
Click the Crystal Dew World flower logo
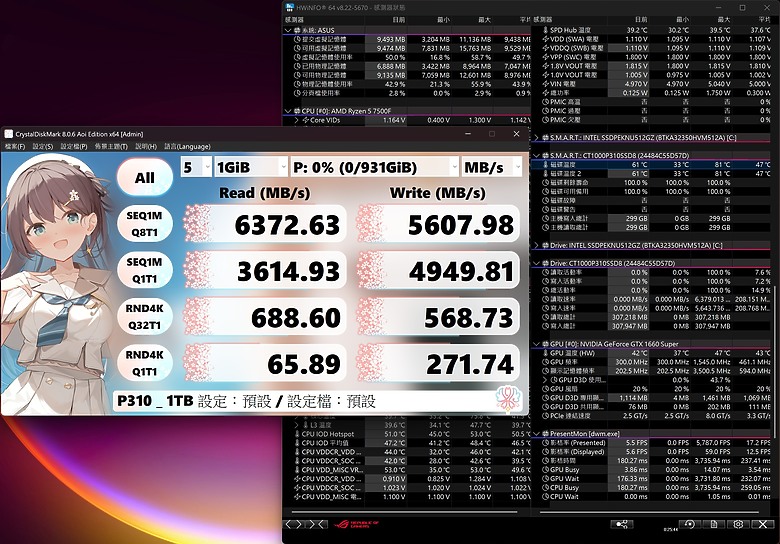point(508,398)
